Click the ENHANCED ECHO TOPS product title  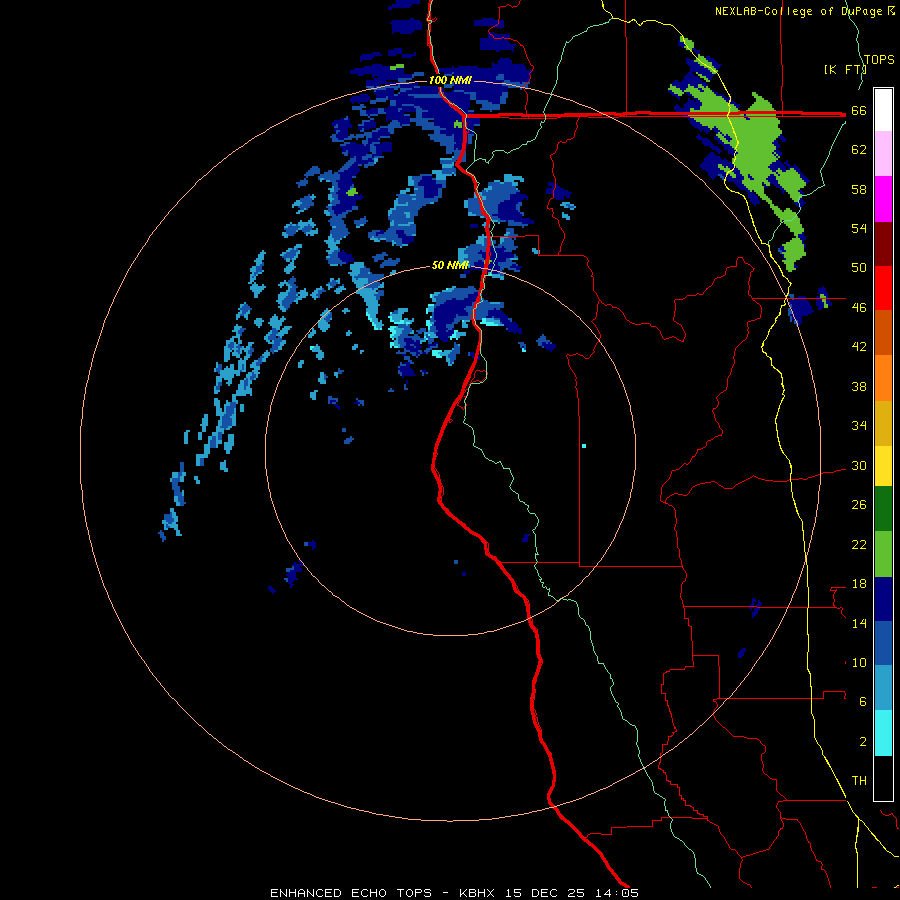351,893
